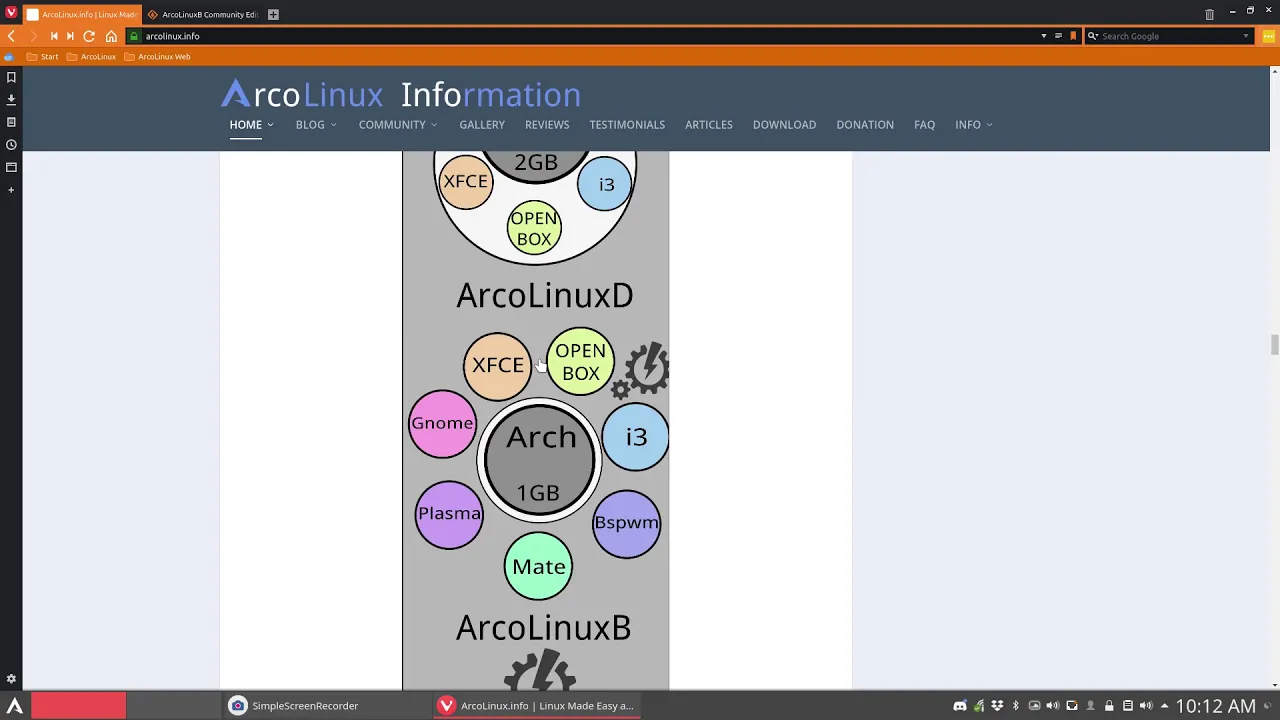Expand search field history dropdown arrow

coord(1246,36)
